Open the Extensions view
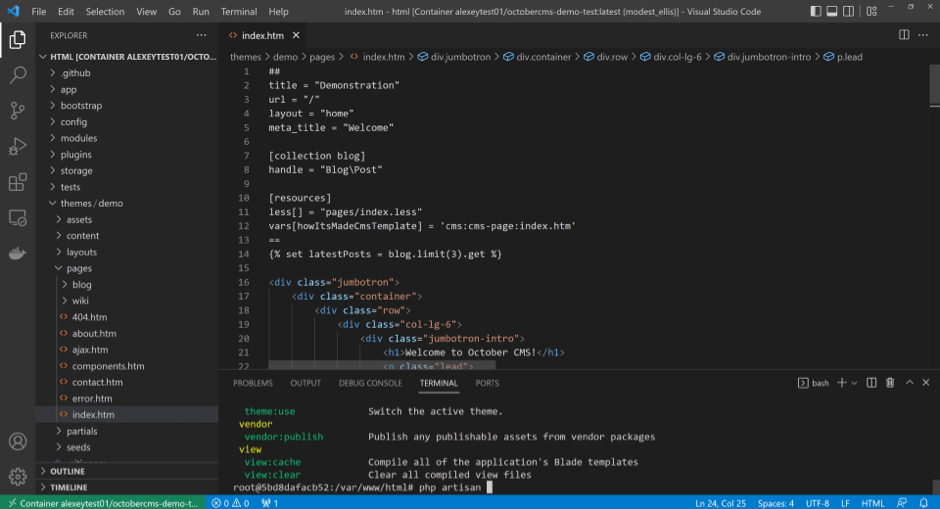Image resolution: width=940 pixels, height=509 pixels. pos(17,182)
